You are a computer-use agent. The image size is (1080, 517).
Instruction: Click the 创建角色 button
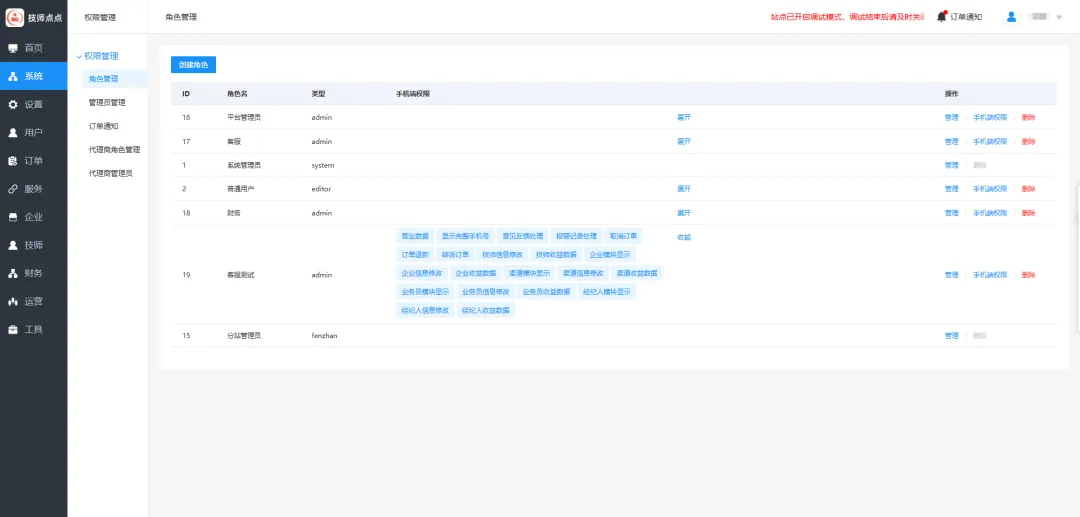[193, 65]
